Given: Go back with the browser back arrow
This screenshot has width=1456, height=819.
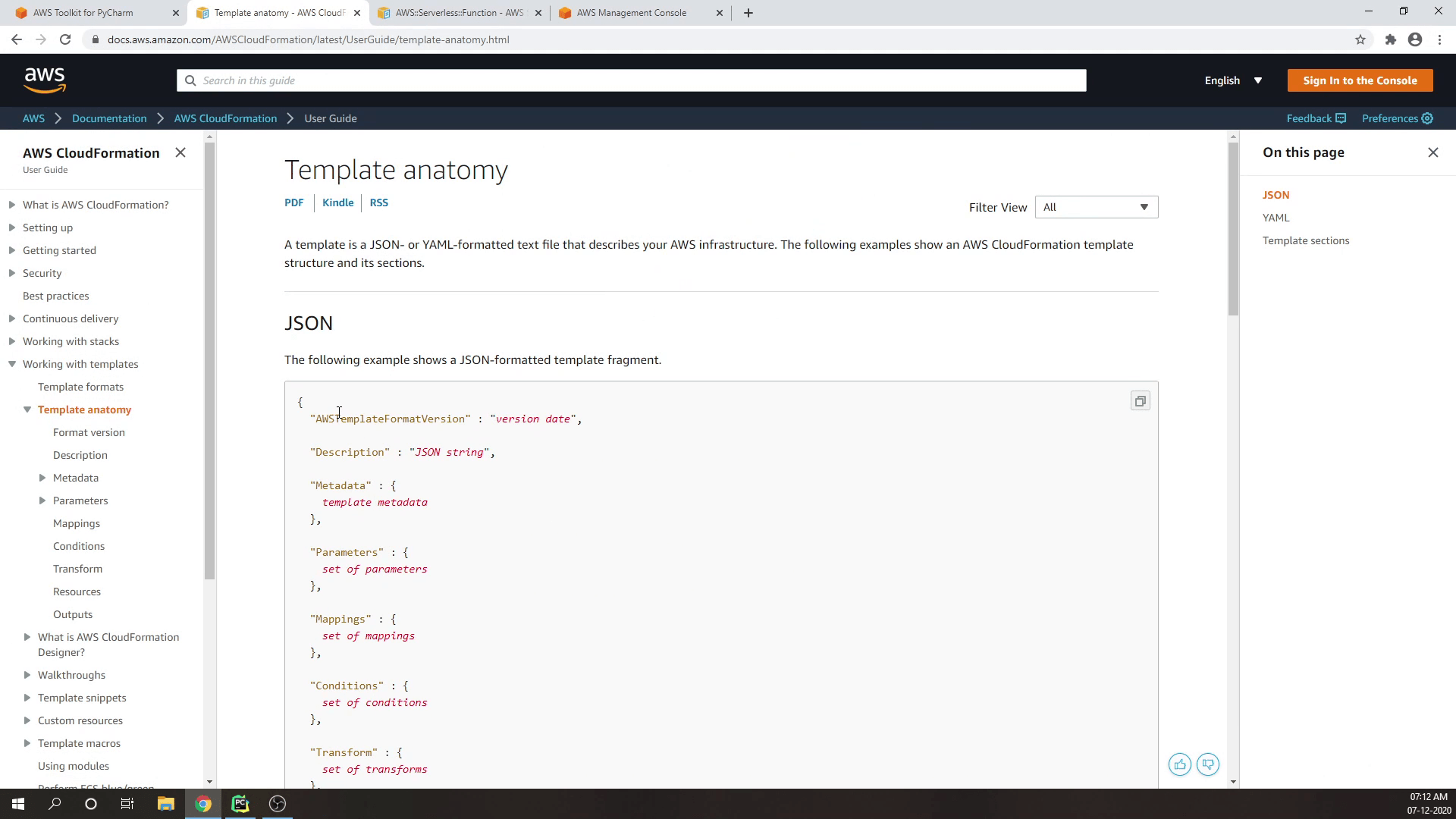Looking at the screenshot, I should [17, 39].
